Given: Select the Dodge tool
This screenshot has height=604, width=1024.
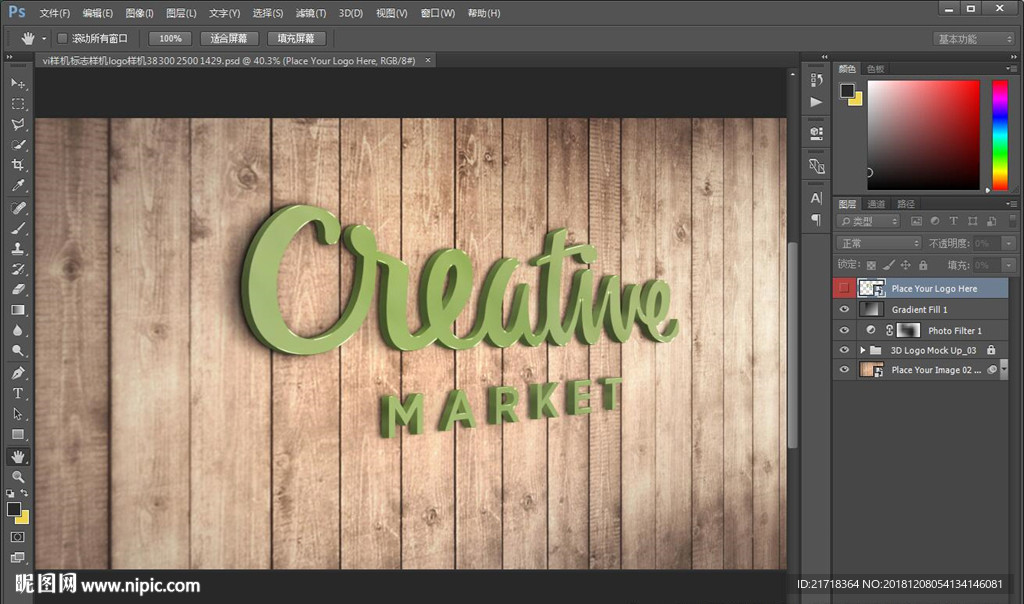Looking at the screenshot, I should [x=18, y=351].
